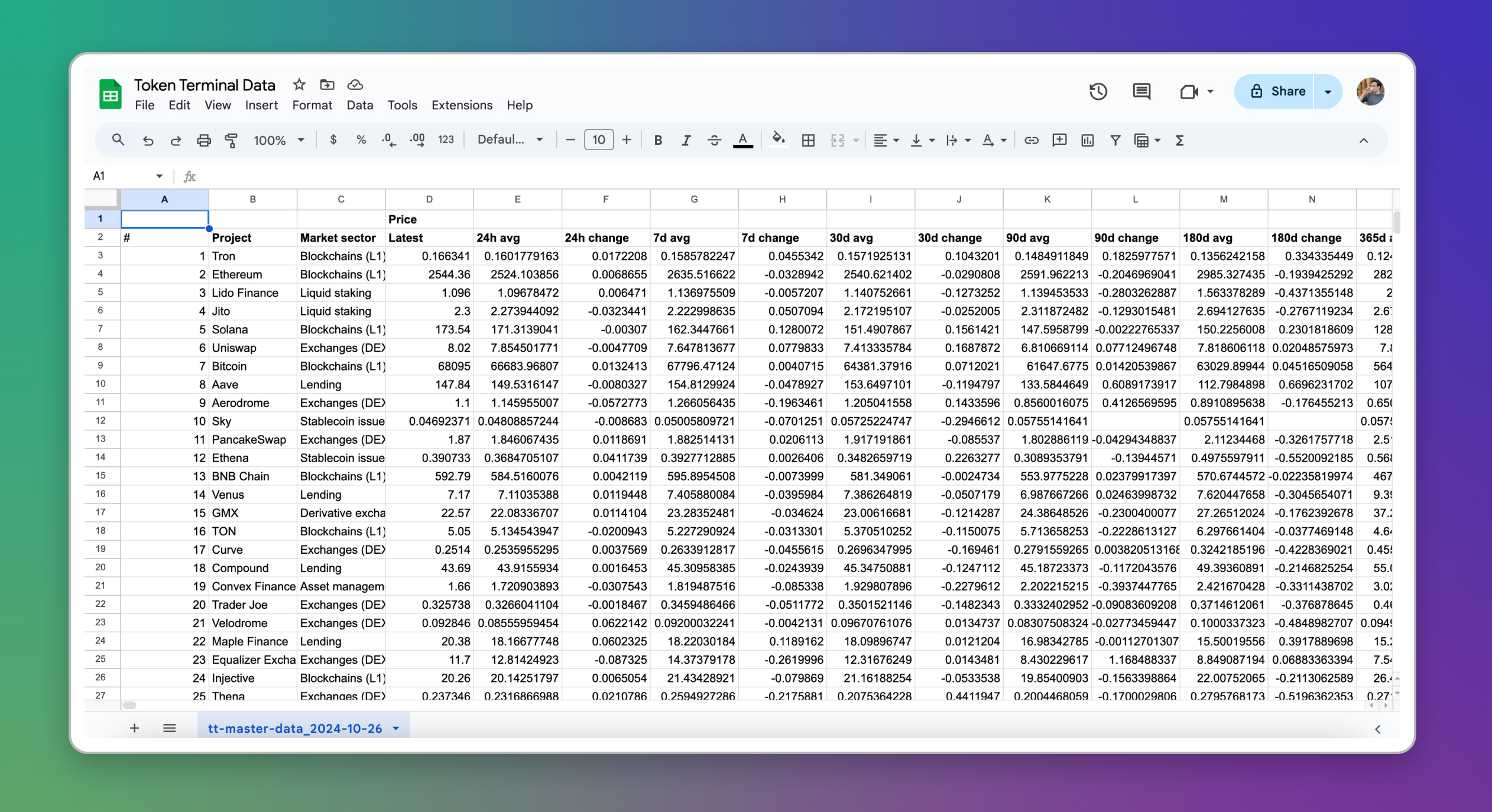Screen dimensions: 1492x812
Task: Open the Help menu
Action: point(520,105)
